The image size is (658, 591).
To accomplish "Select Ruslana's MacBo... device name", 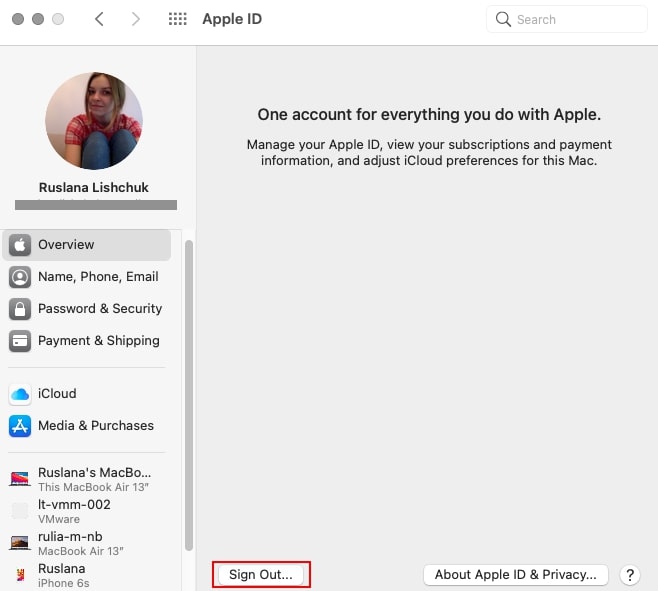I will [94, 473].
